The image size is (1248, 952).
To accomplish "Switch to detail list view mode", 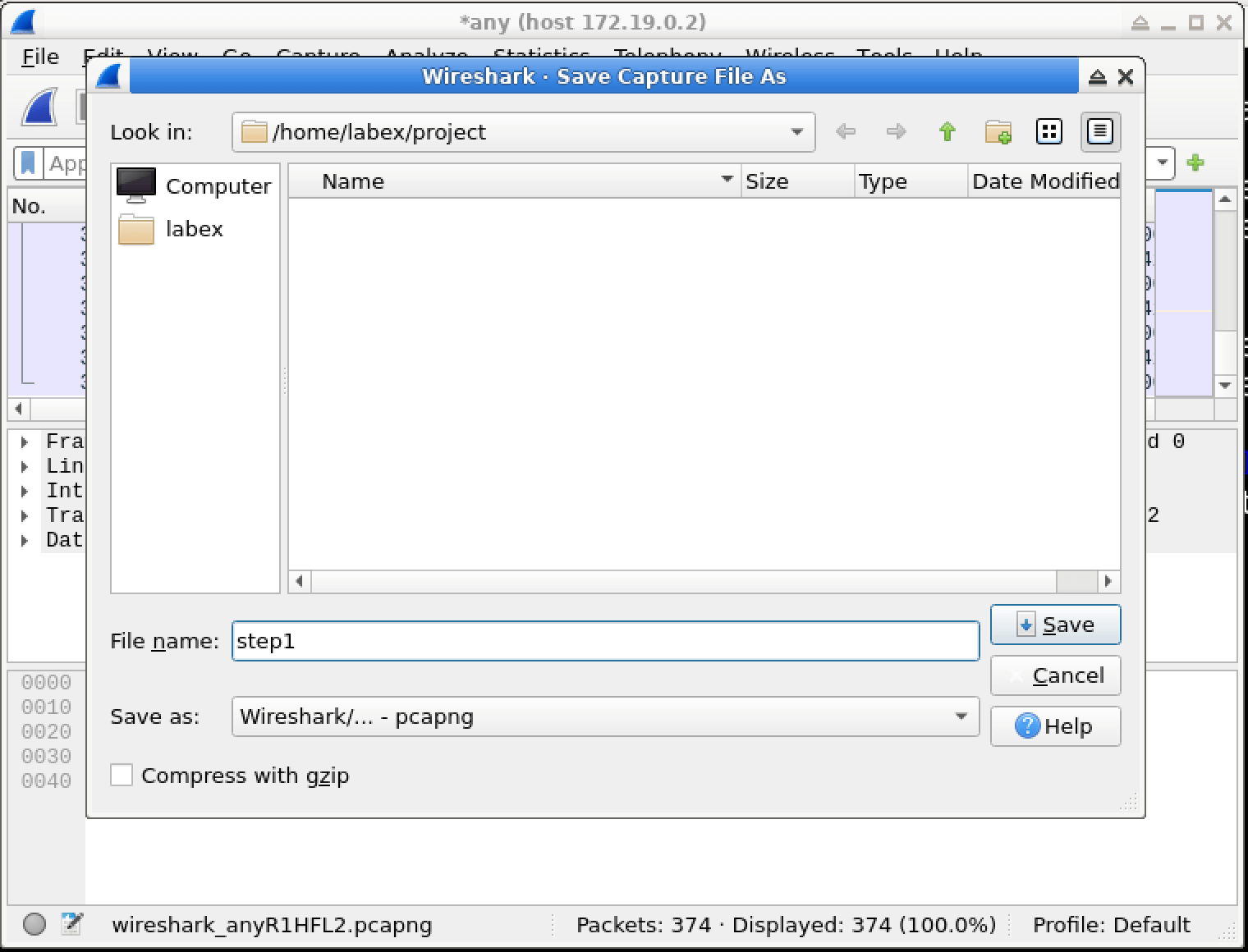I will (x=1099, y=132).
